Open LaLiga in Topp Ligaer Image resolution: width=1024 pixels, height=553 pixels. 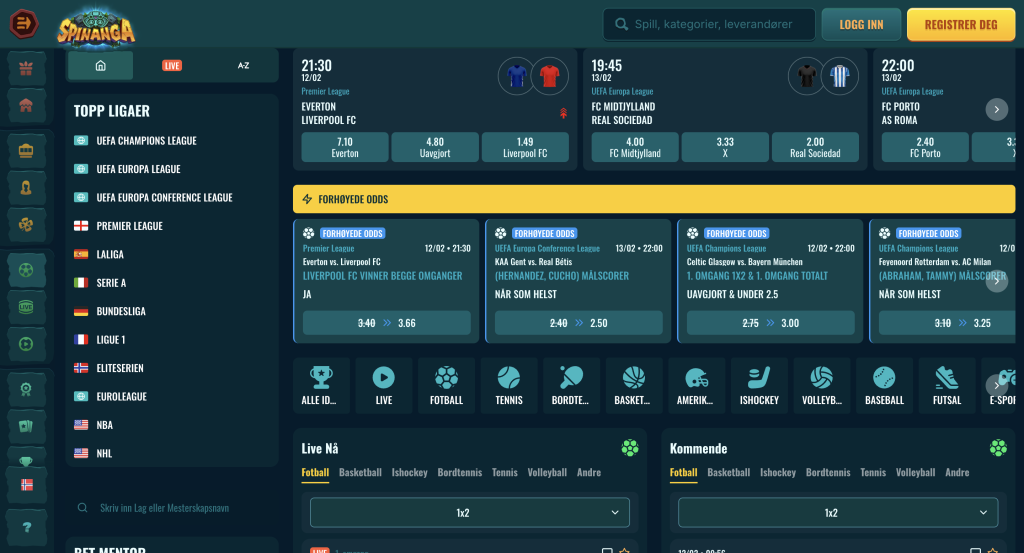110,255
